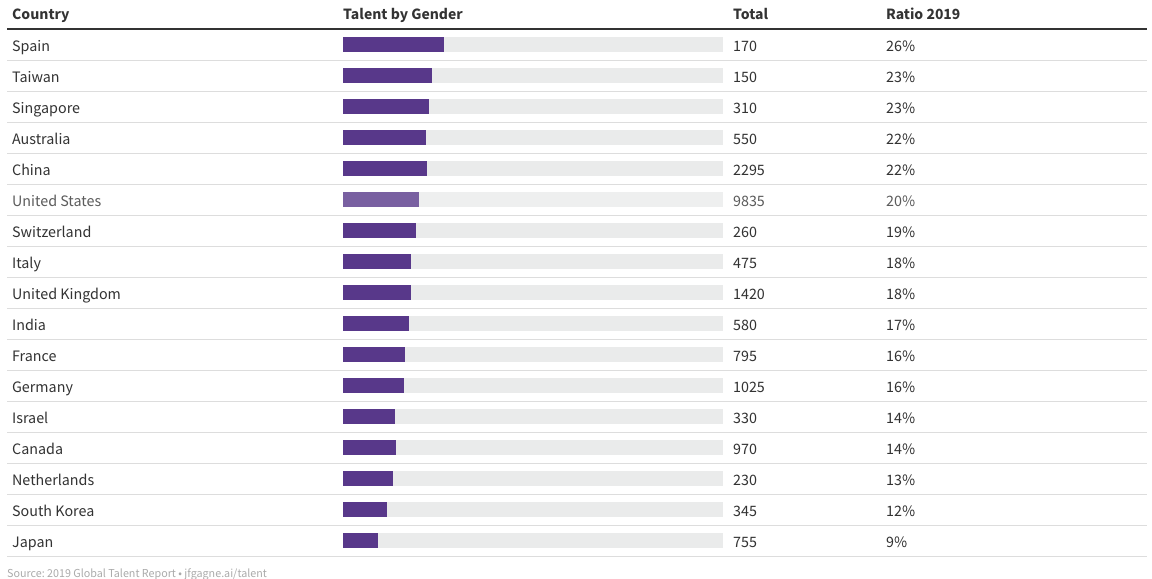Screen dimensions: 1152x579
Task: Click the Country column header
Action: [41, 14]
